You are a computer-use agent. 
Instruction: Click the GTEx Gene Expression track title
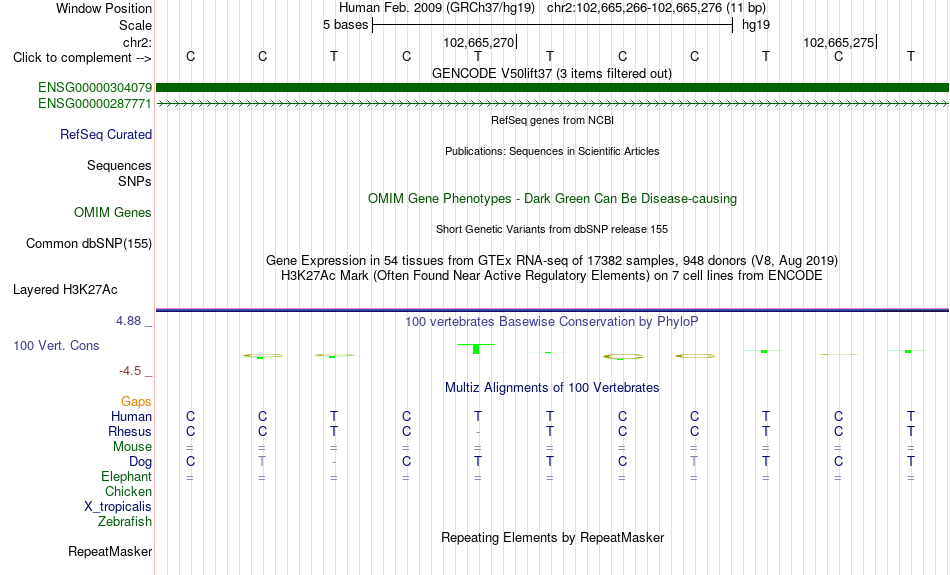552,261
